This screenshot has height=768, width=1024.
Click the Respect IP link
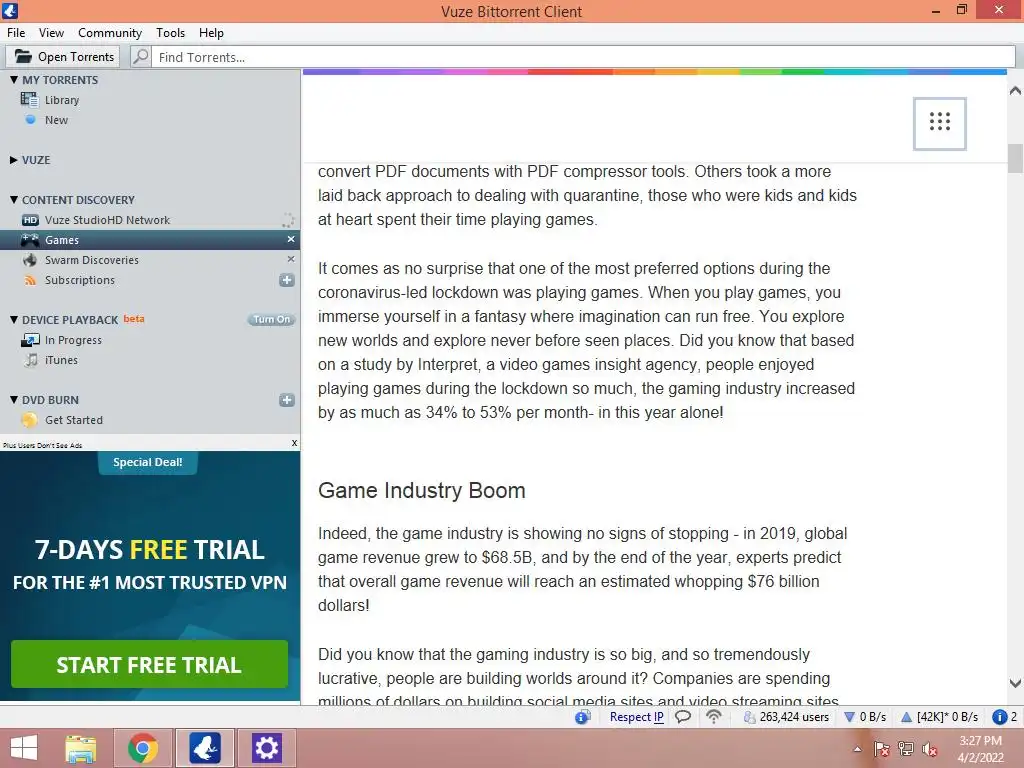click(637, 717)
